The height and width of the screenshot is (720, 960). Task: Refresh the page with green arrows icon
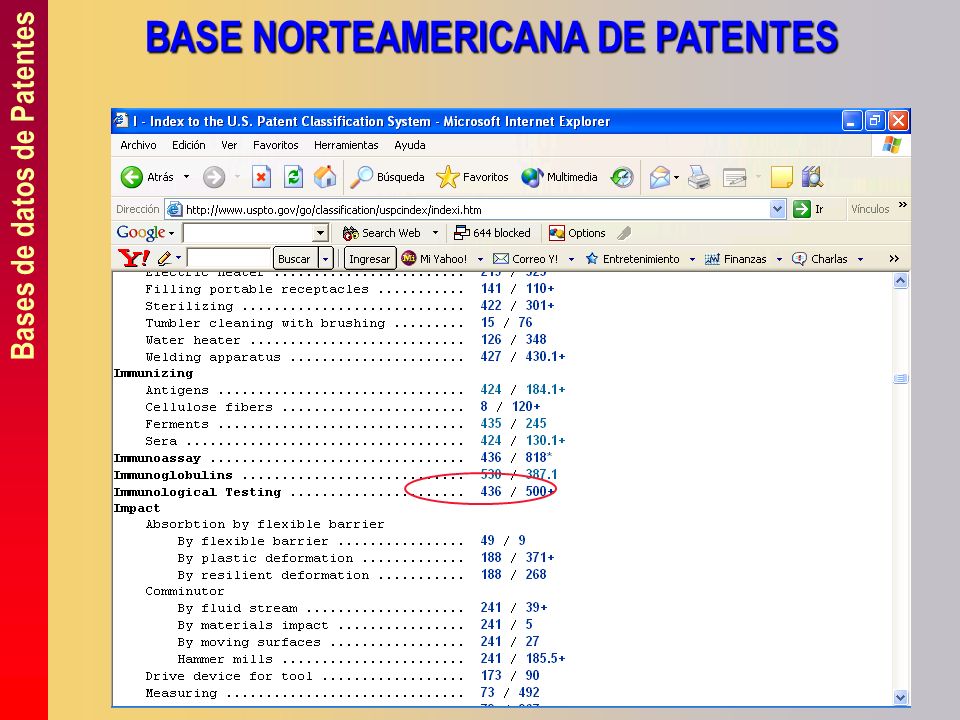(x=293, y=177)
